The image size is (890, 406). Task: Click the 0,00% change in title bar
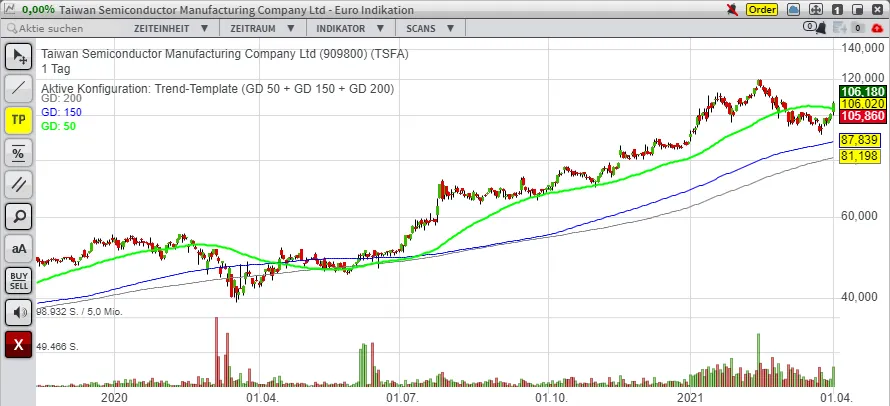(x=39, y=10)
